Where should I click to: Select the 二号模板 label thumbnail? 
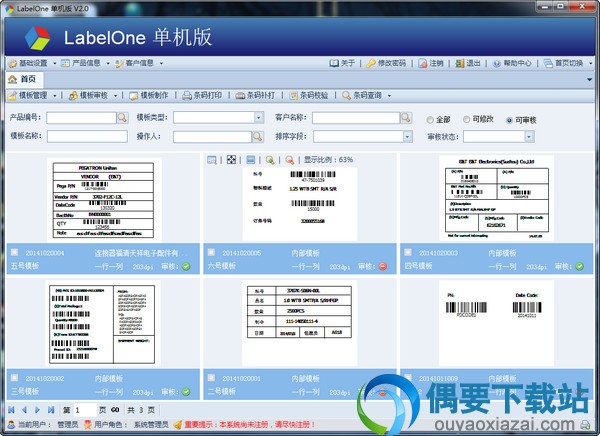click(x=300, y=323)
